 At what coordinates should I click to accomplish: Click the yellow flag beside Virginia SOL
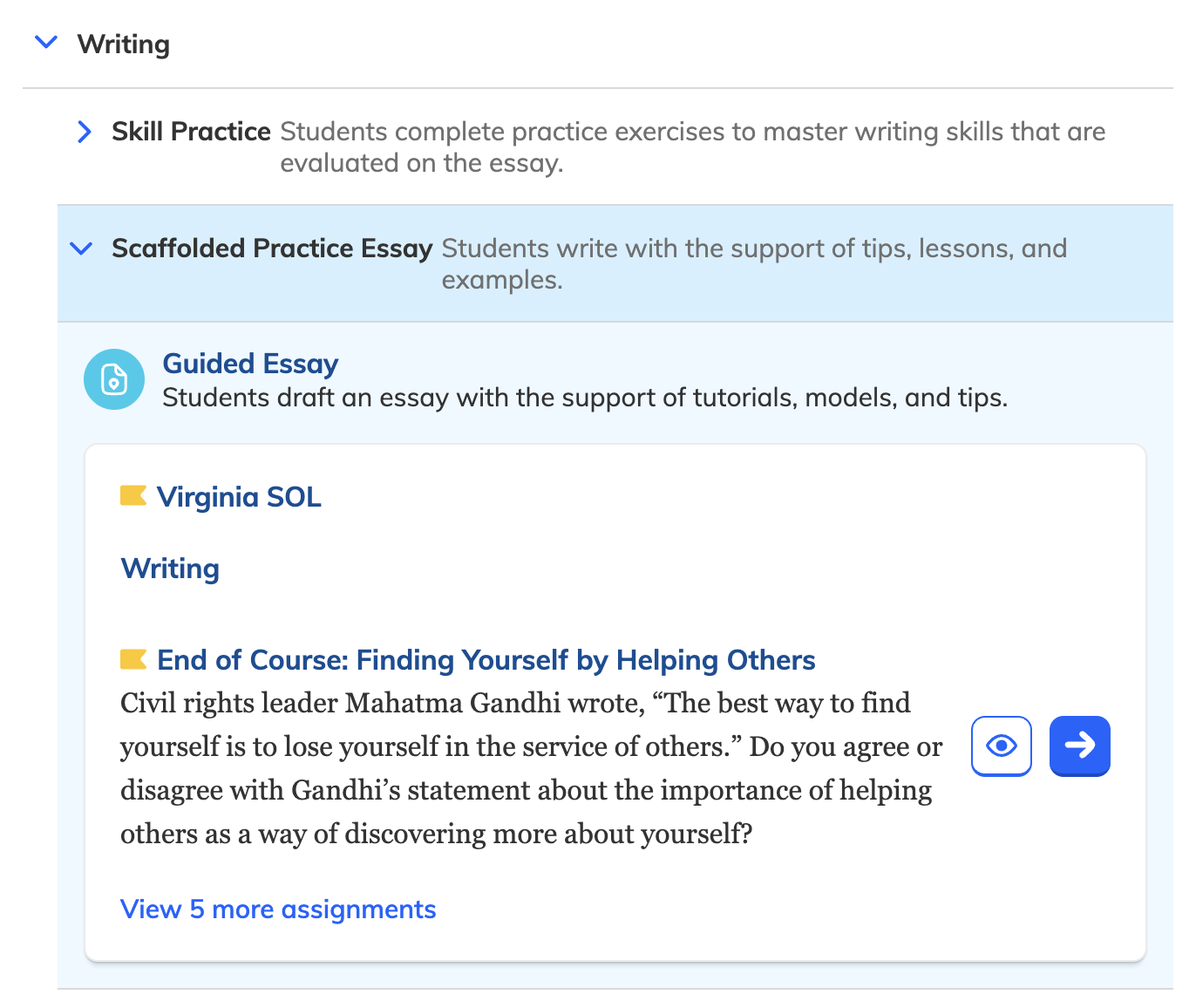click(133, 496)
